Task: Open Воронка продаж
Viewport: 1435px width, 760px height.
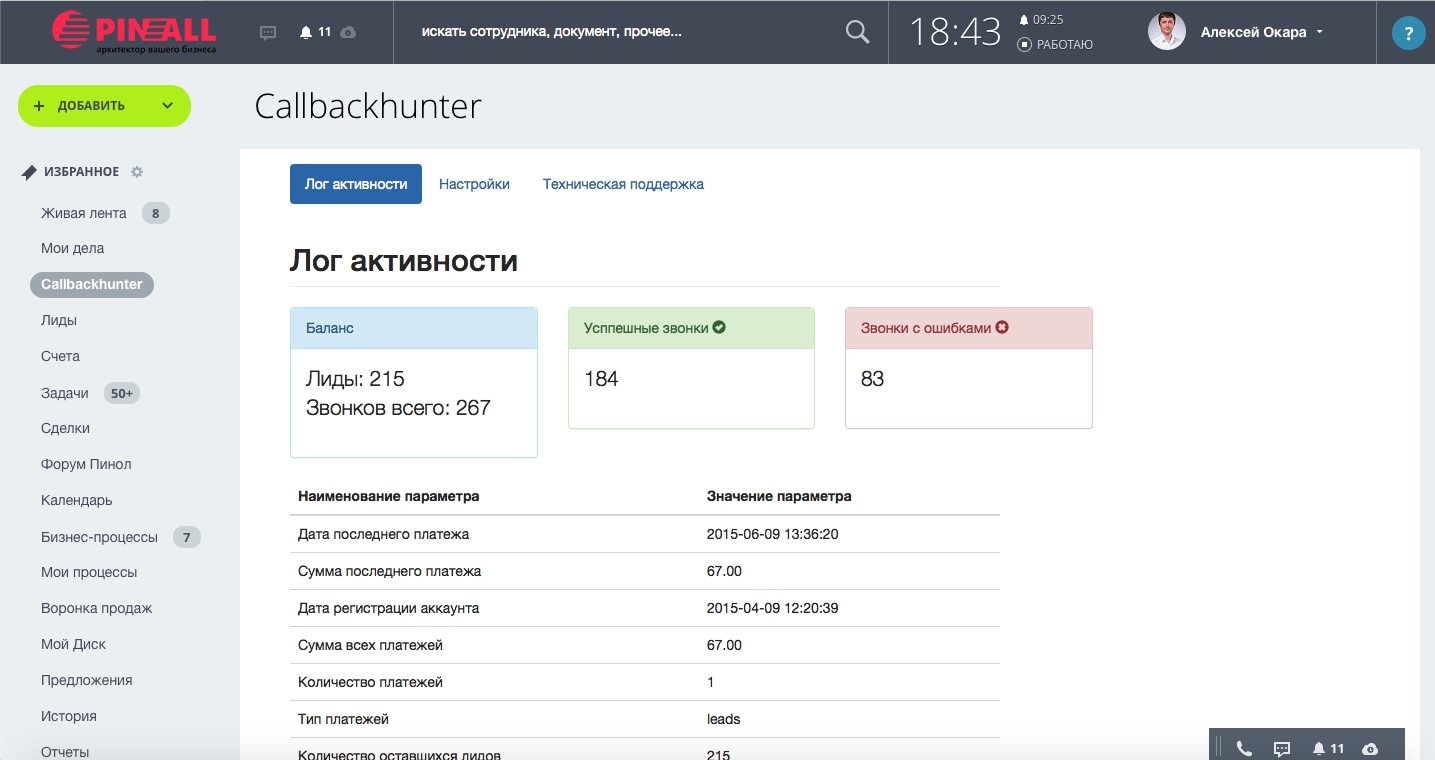Action: coord(97,608)
